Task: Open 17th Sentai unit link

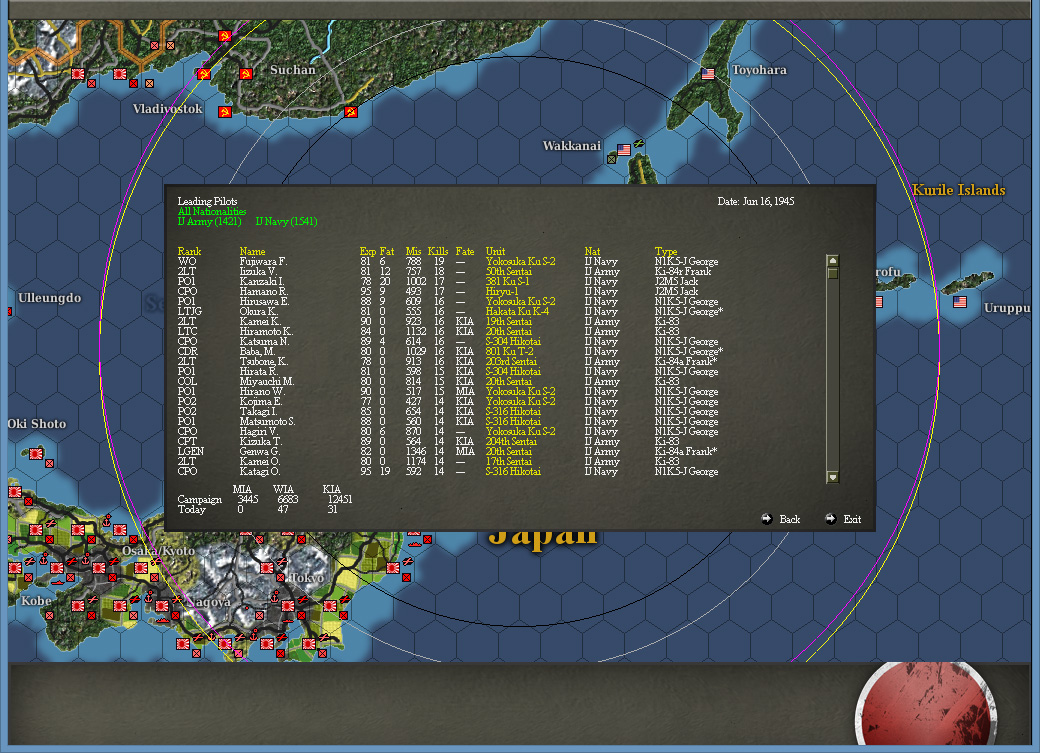Action: (509, 461)
